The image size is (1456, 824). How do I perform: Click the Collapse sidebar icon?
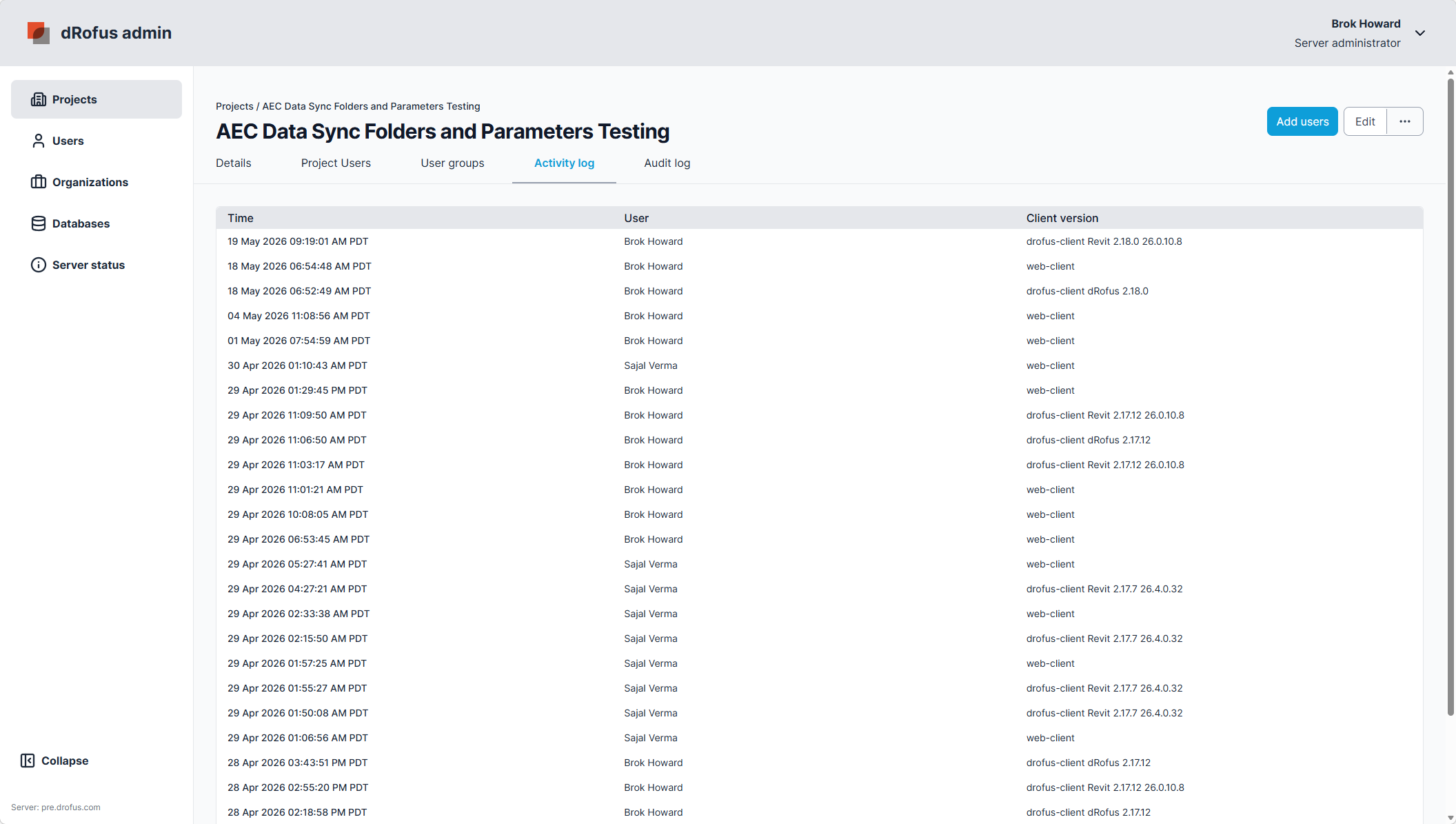(x=28, y=761)
